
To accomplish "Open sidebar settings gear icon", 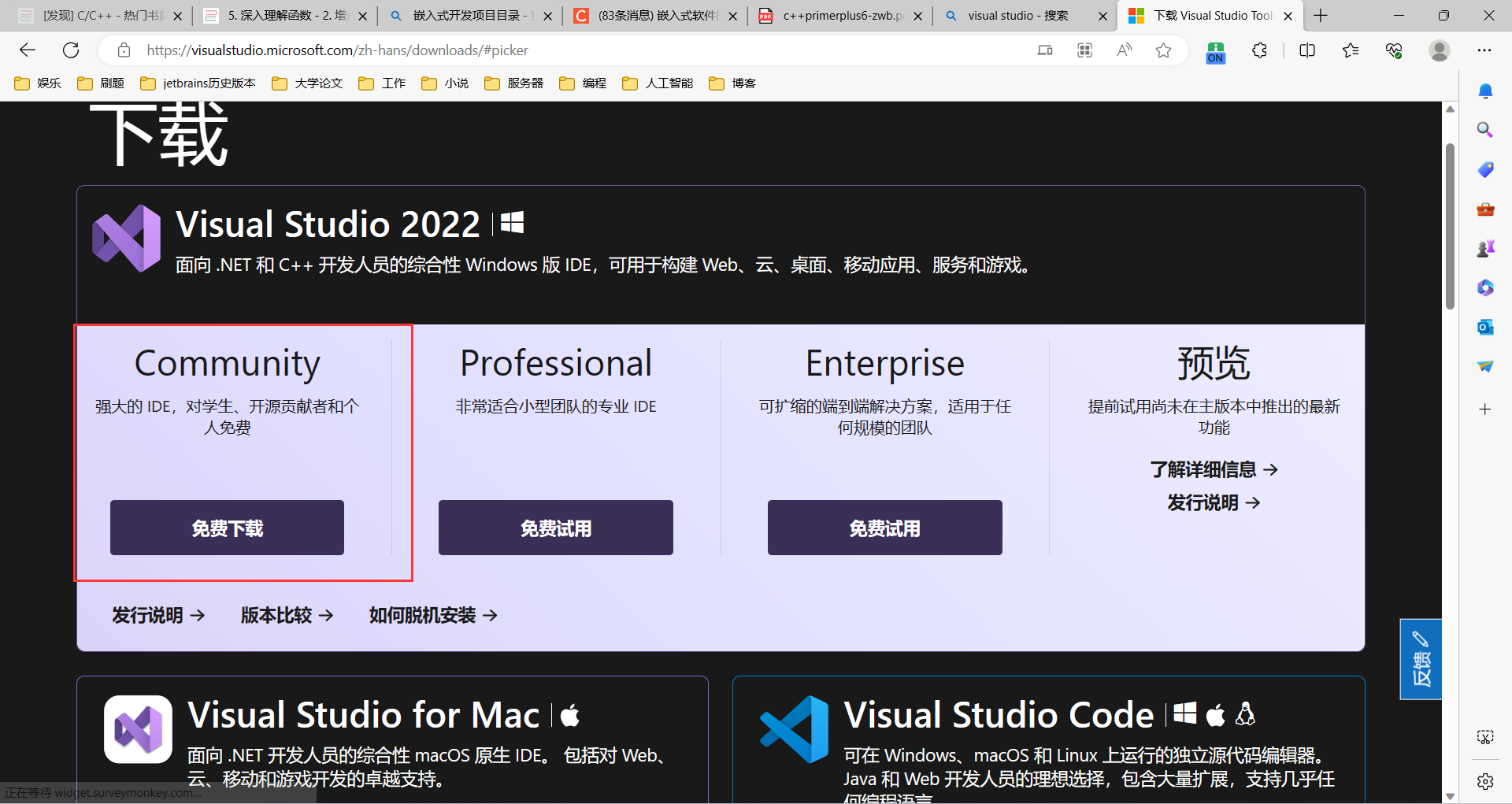I will pyautogui.click(x=1485, y=781).
